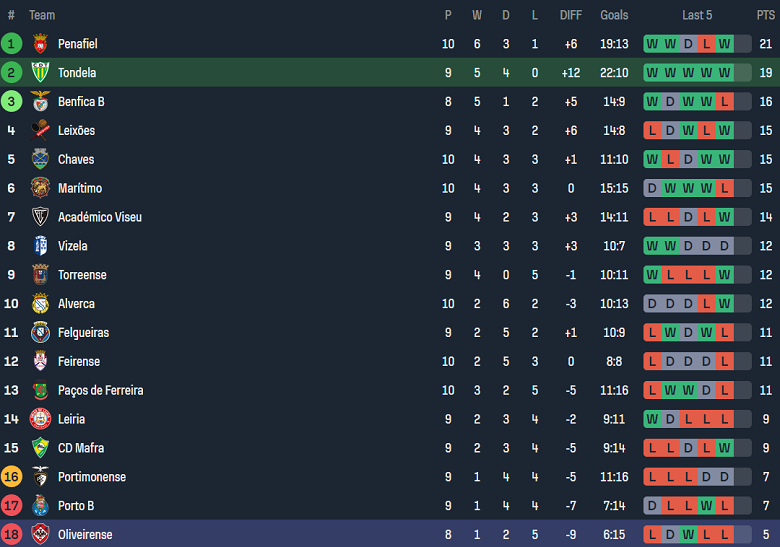
Task: Open the Torreense team link
Action: pyautogui.click(x=82, y=275)
